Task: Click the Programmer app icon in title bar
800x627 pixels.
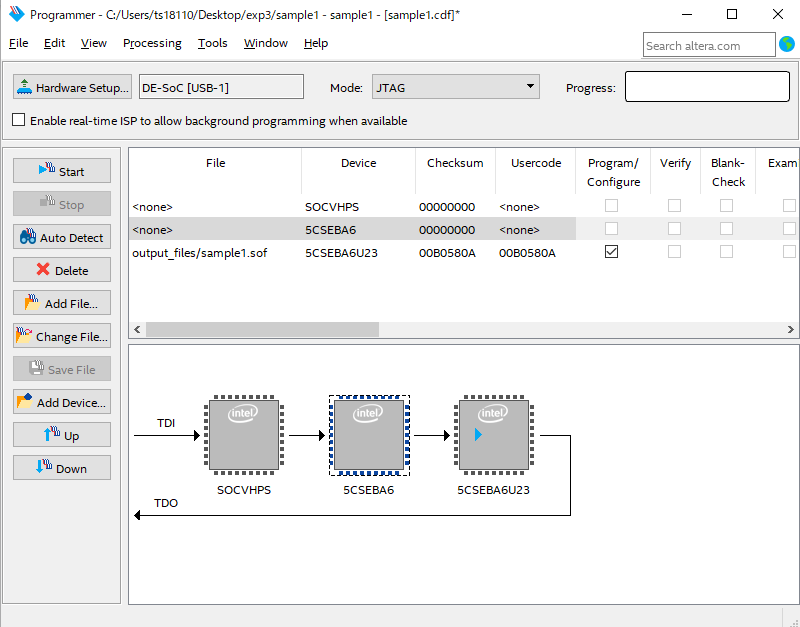Action: 16,14
